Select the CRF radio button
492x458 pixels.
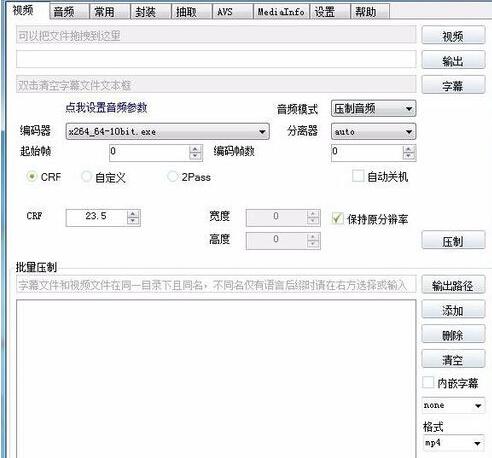pyautogui.click(x=32, y=176)
